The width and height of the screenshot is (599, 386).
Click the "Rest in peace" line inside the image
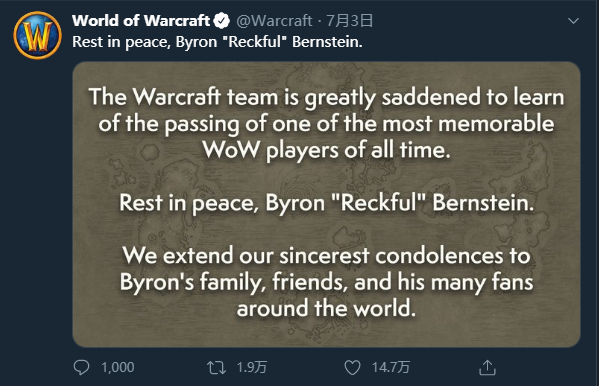click(x=326, y=203)
